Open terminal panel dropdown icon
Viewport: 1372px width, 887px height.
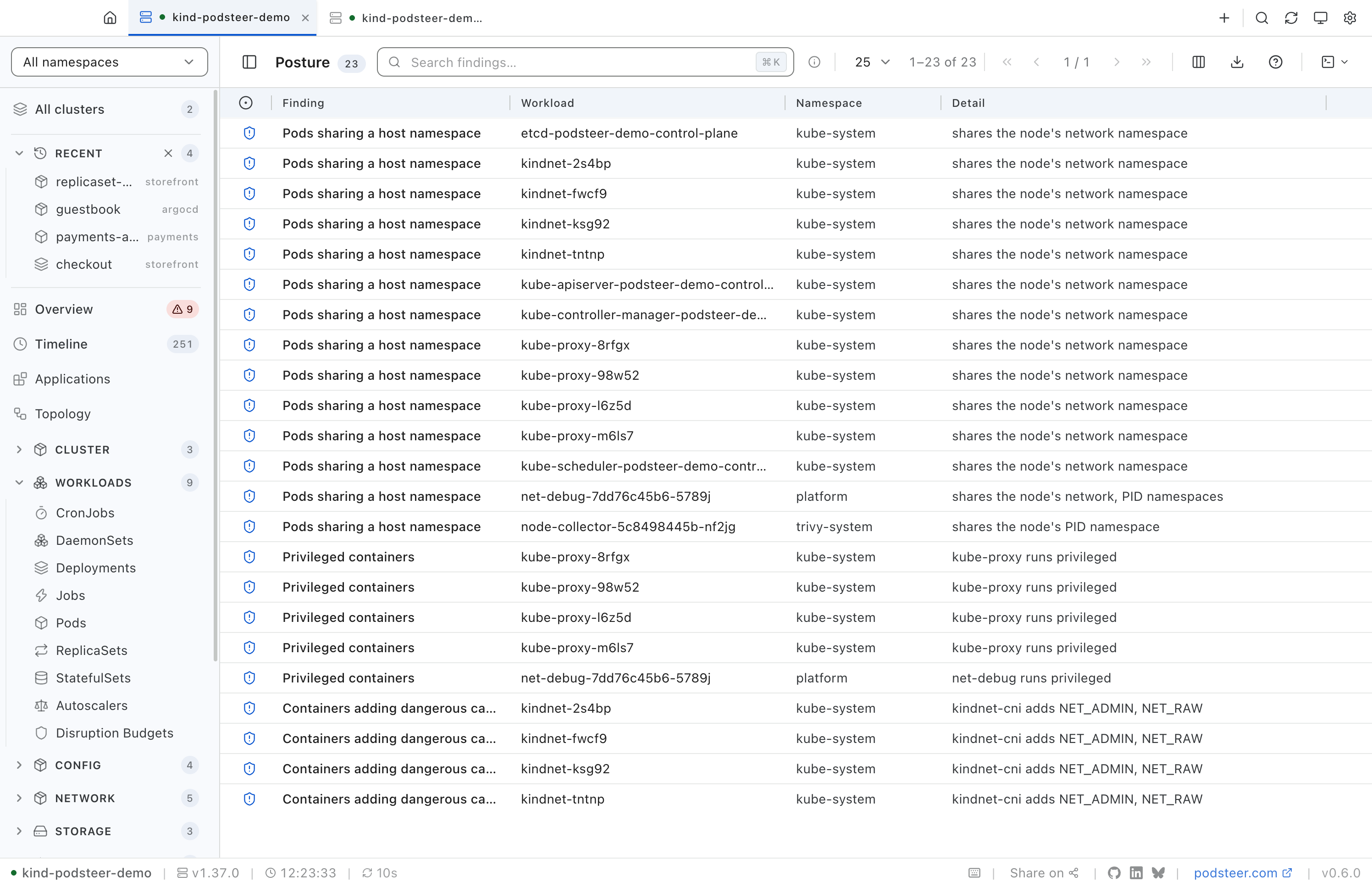1334,62
